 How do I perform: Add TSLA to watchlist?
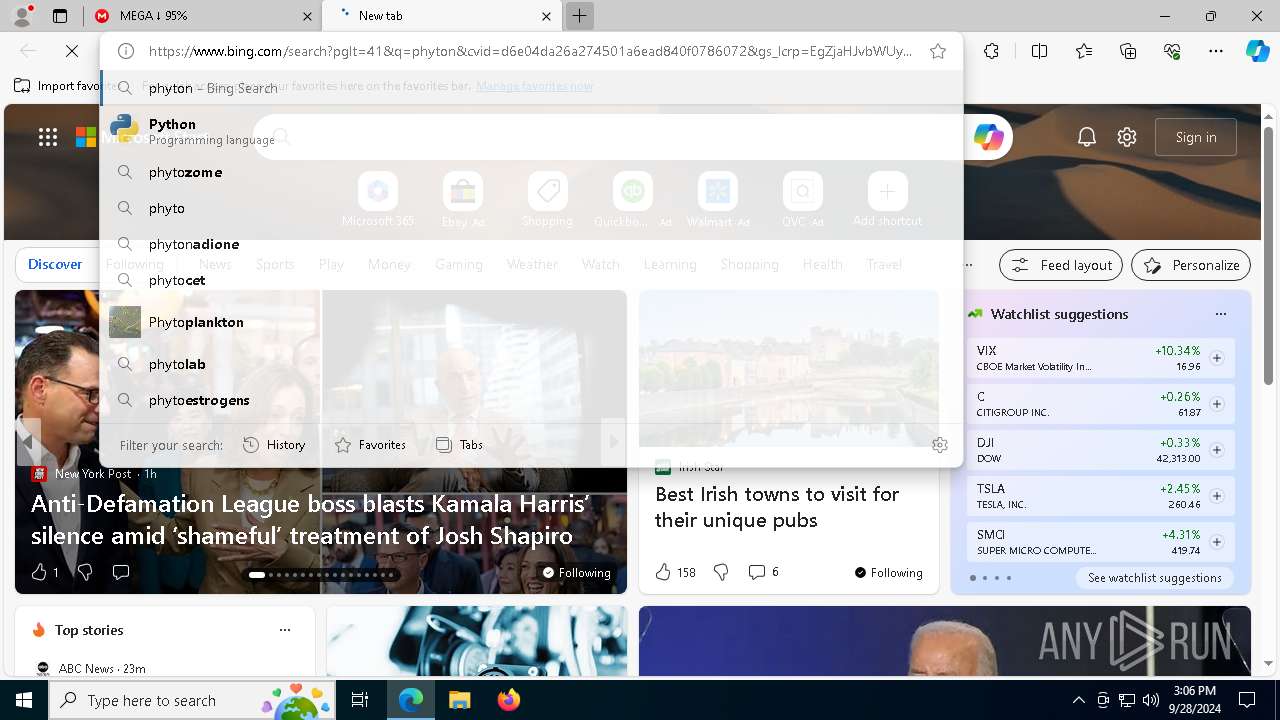[1217, 496]
